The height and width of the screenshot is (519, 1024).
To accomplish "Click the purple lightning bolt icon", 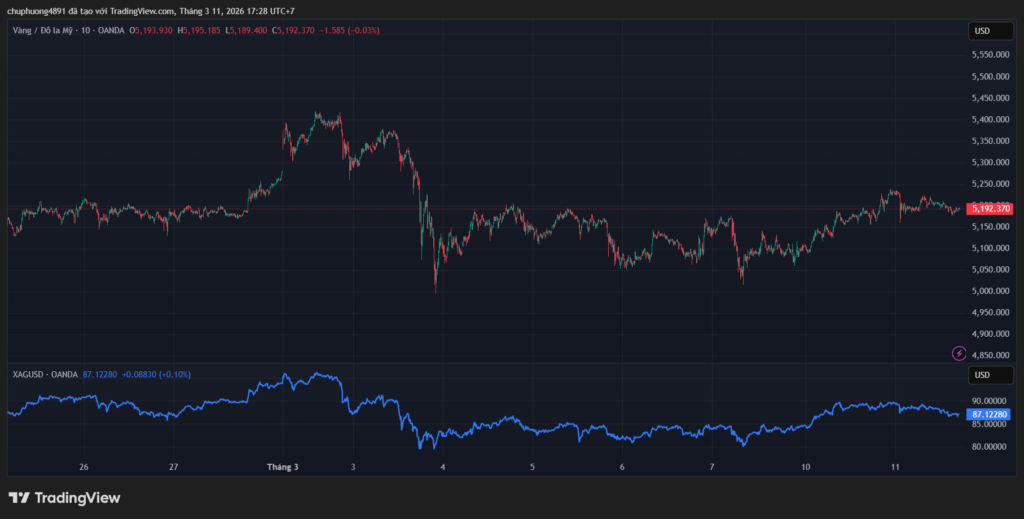I will pyautogui.click(x=959, y=353).
